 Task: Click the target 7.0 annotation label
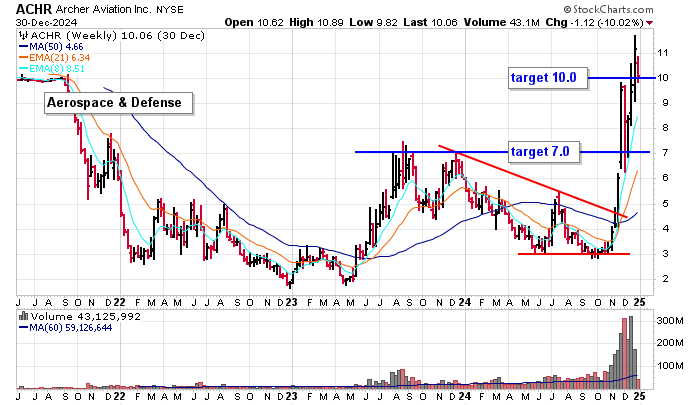[x=544, y=152]
